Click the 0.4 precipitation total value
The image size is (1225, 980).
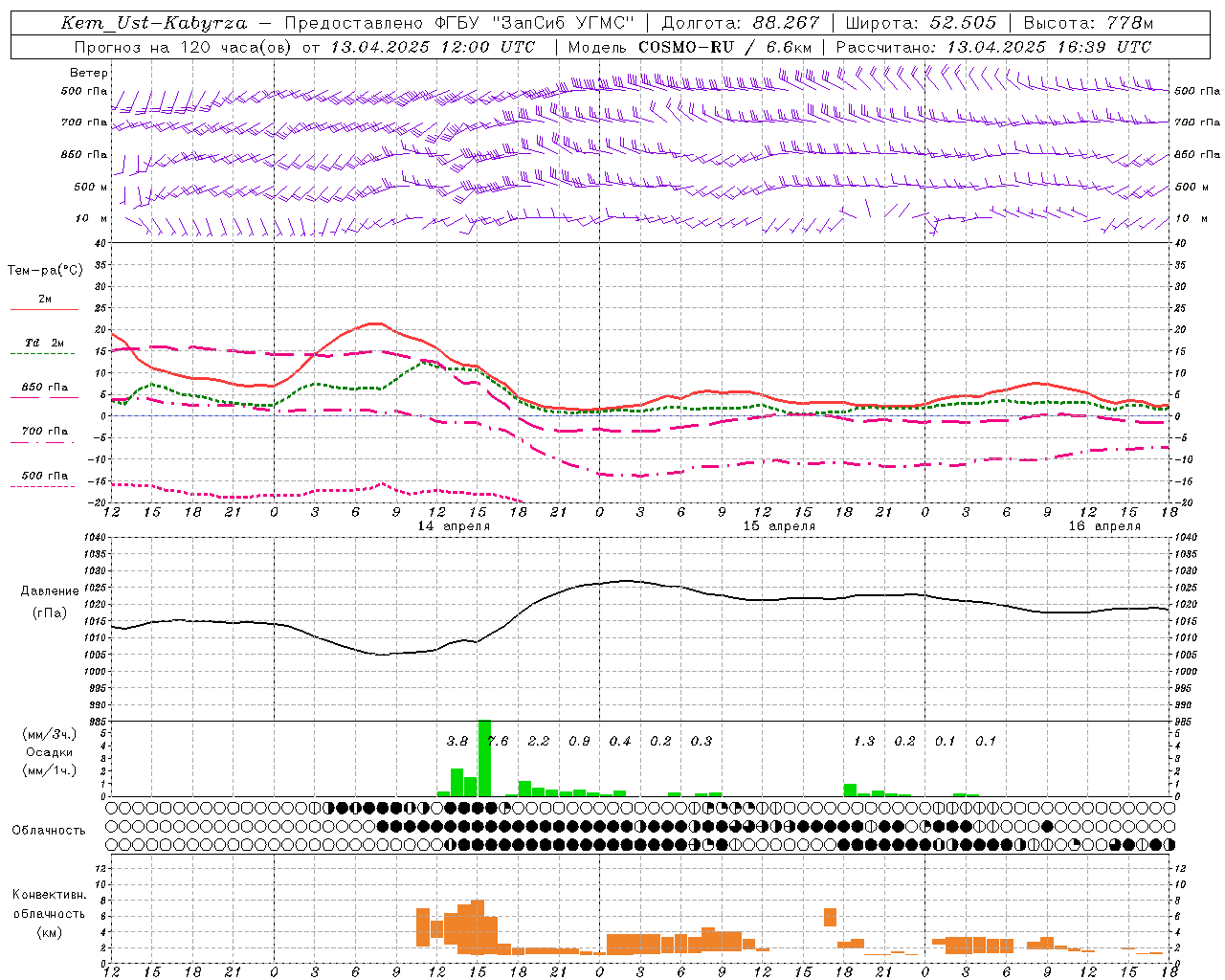[x=620, y=741]
